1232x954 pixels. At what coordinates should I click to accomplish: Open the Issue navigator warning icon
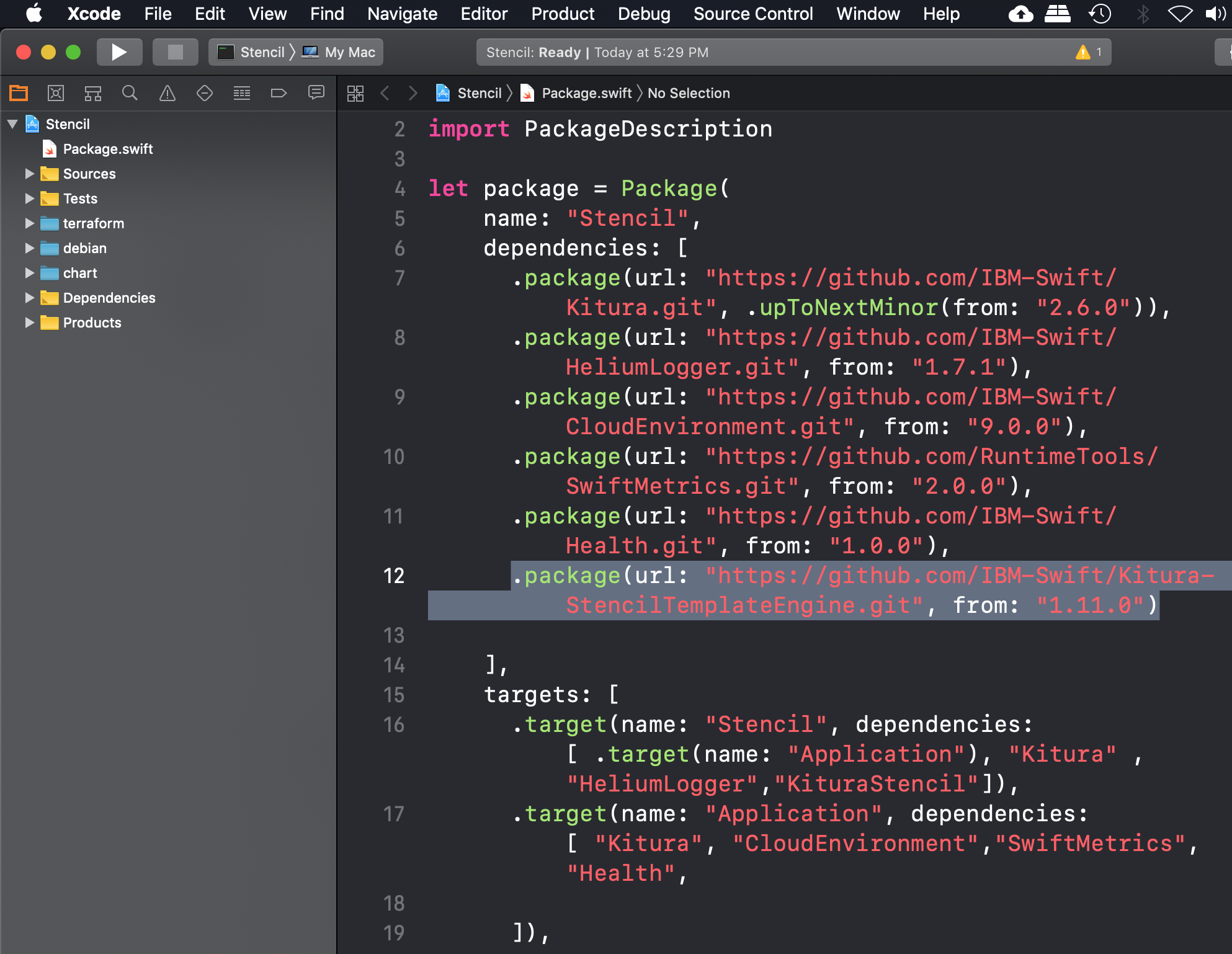[x=167, y=93]
